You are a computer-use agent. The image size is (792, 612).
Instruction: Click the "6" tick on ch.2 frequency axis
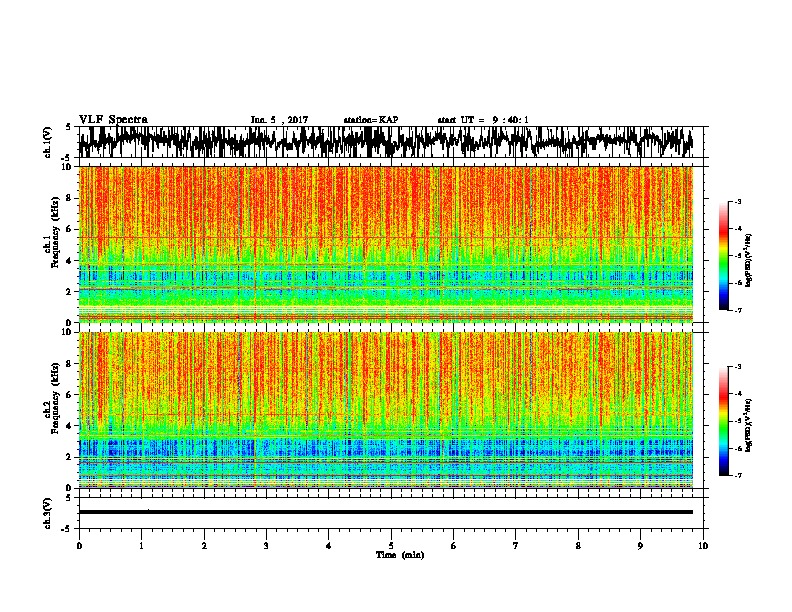point(70,395)
